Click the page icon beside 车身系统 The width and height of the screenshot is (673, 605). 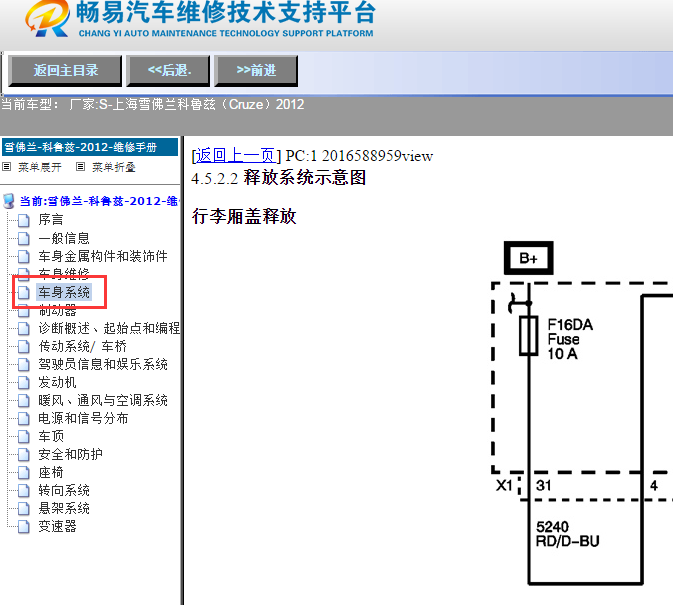(24, 292)
